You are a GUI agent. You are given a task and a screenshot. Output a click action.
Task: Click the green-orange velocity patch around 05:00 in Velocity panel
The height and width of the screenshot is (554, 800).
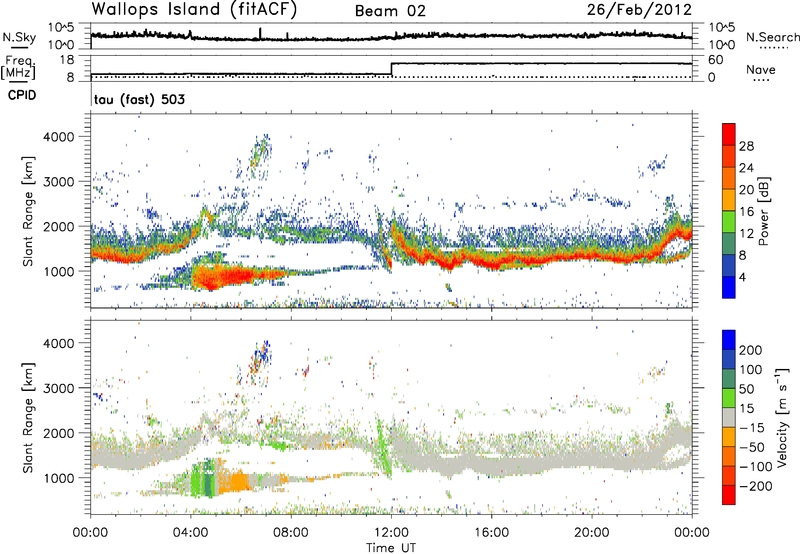(219, 479)
